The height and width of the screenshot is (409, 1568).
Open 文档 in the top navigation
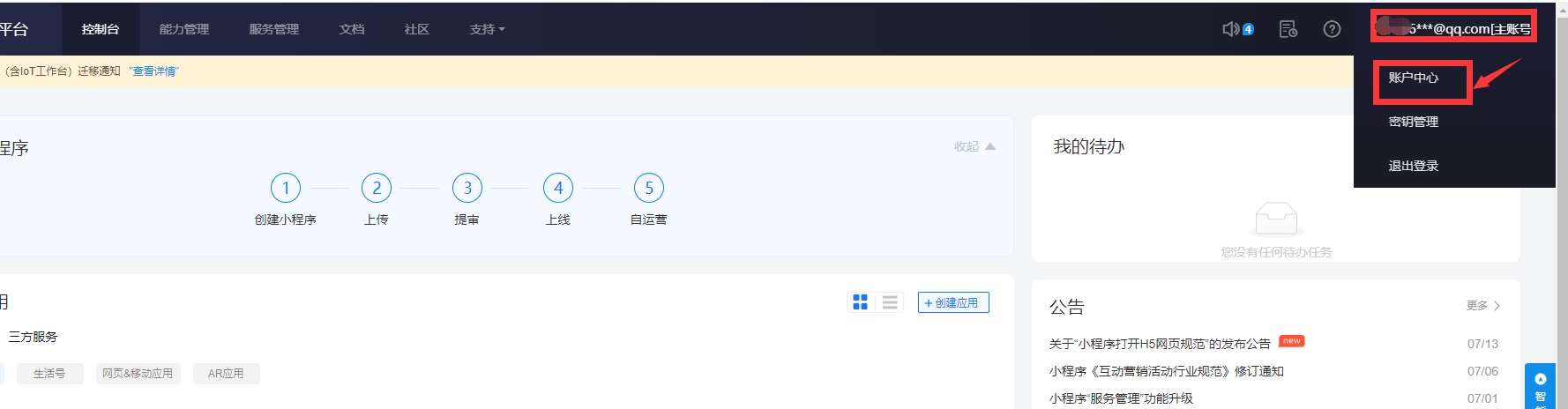pyautogui.click(x=352, y=29)
